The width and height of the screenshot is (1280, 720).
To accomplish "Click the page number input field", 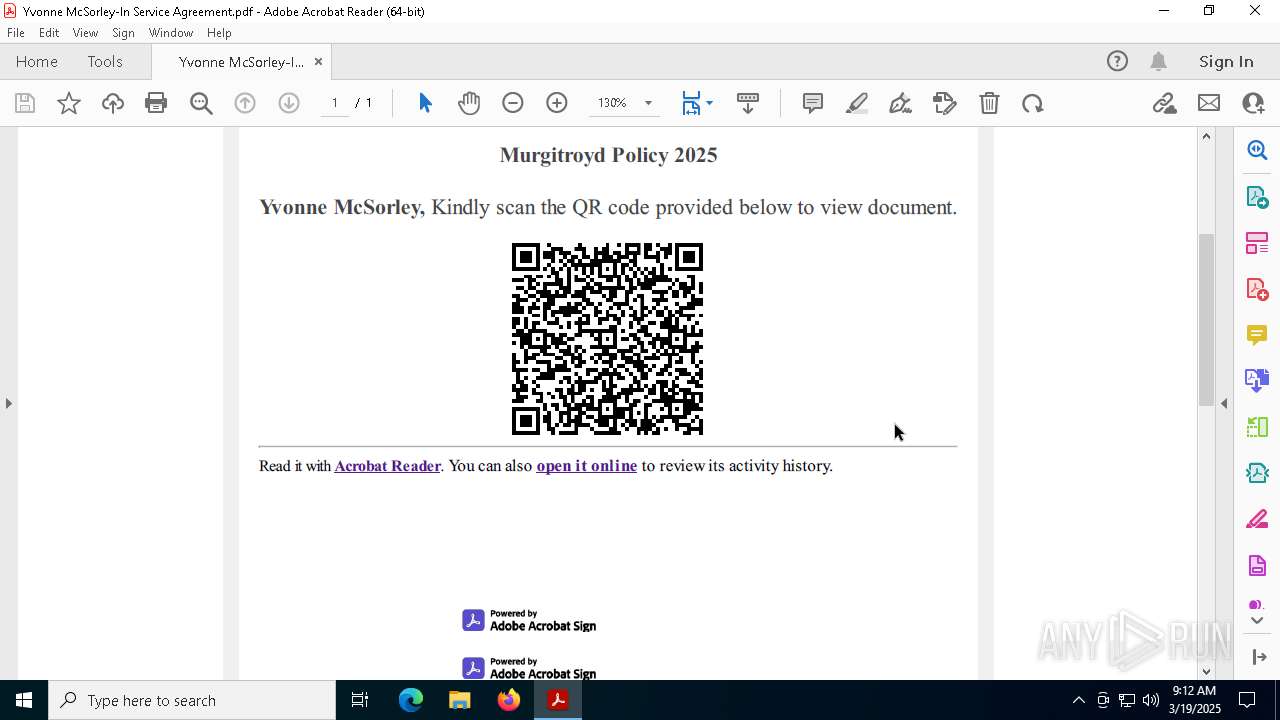I will click(335, 103).
